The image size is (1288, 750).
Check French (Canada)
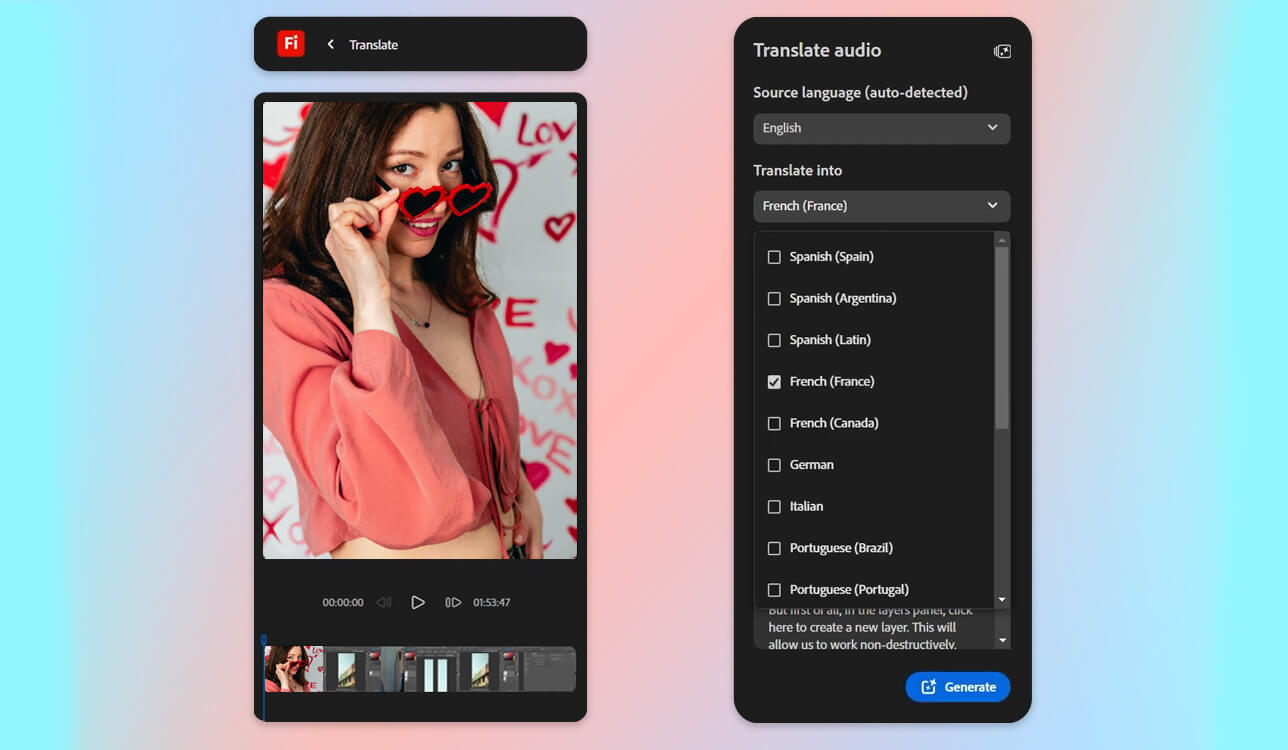[x=774, y=423]
